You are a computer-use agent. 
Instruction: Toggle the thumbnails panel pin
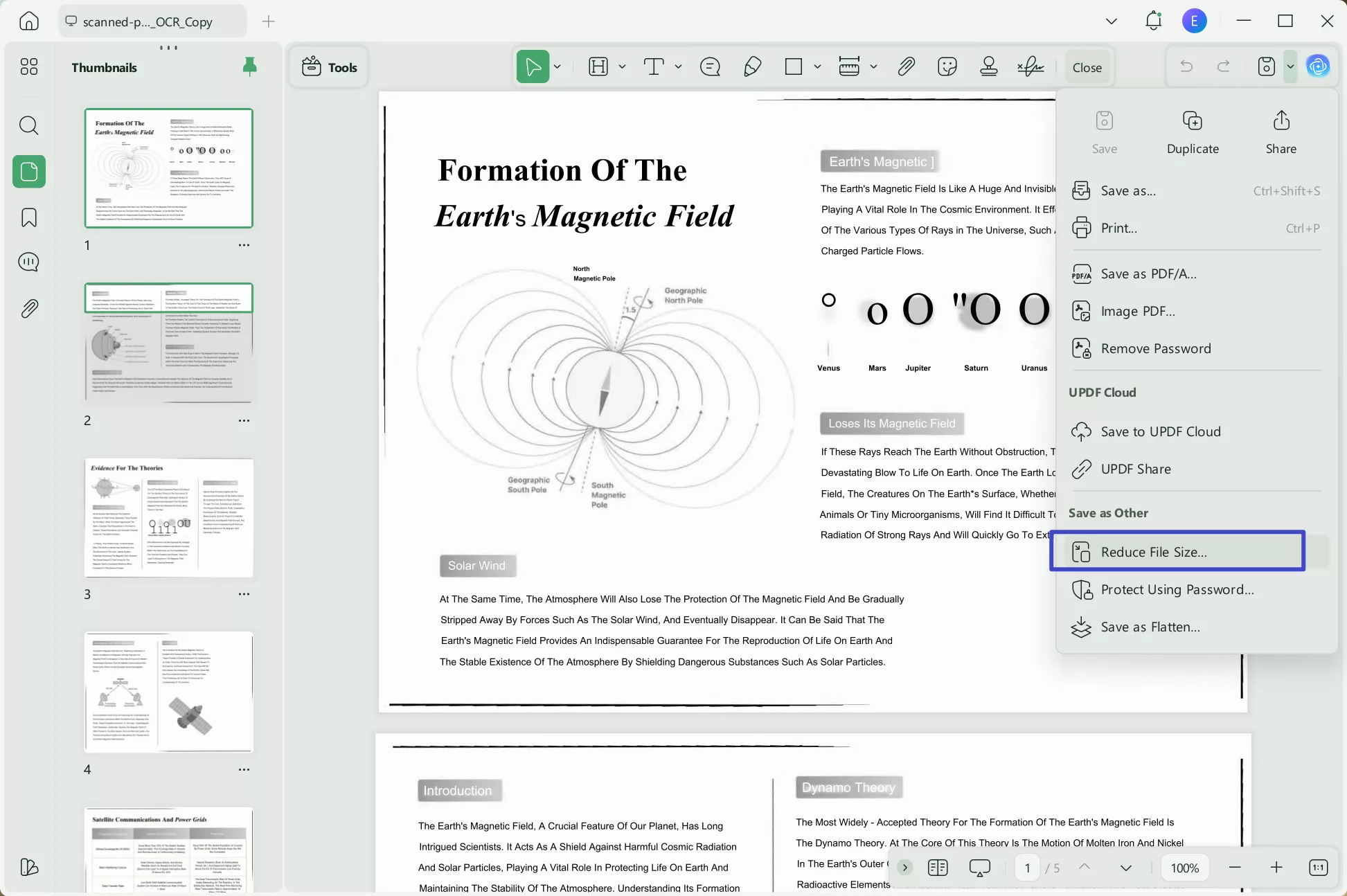(249, 66)
